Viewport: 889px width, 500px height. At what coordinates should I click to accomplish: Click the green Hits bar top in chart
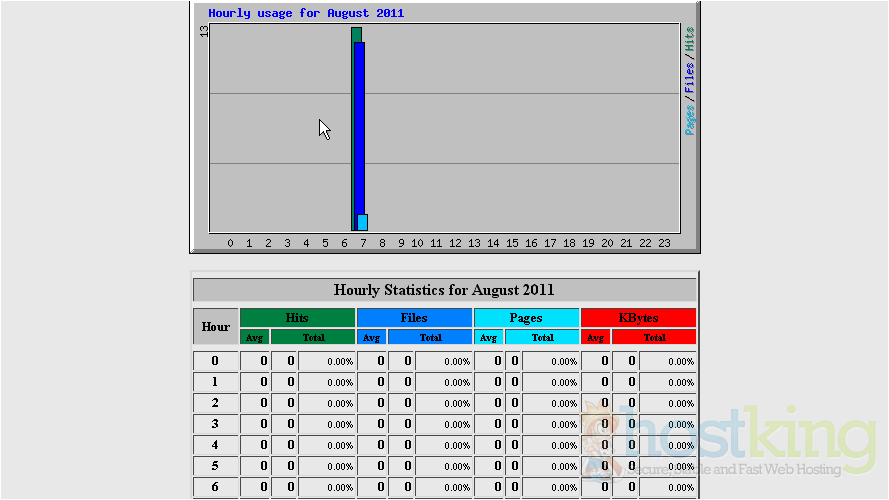355,34
